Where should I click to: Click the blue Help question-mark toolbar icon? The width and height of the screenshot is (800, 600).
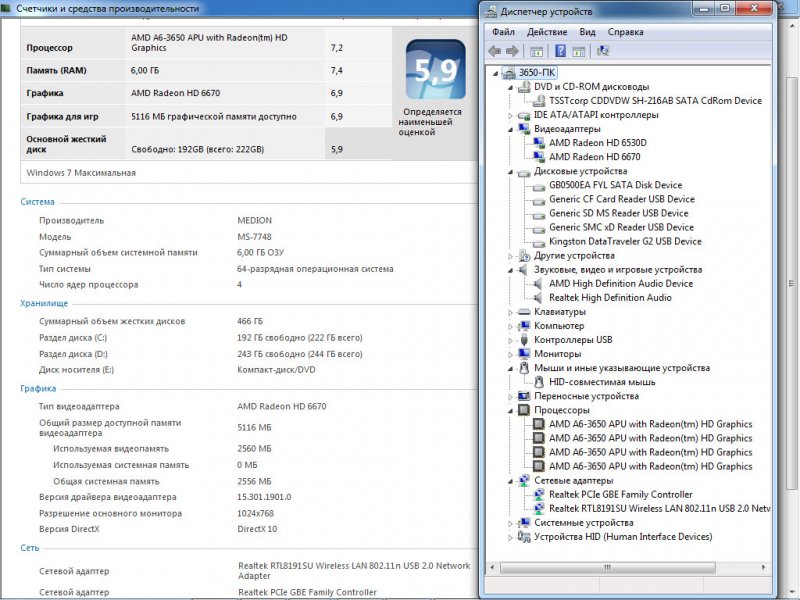[561, 51]
